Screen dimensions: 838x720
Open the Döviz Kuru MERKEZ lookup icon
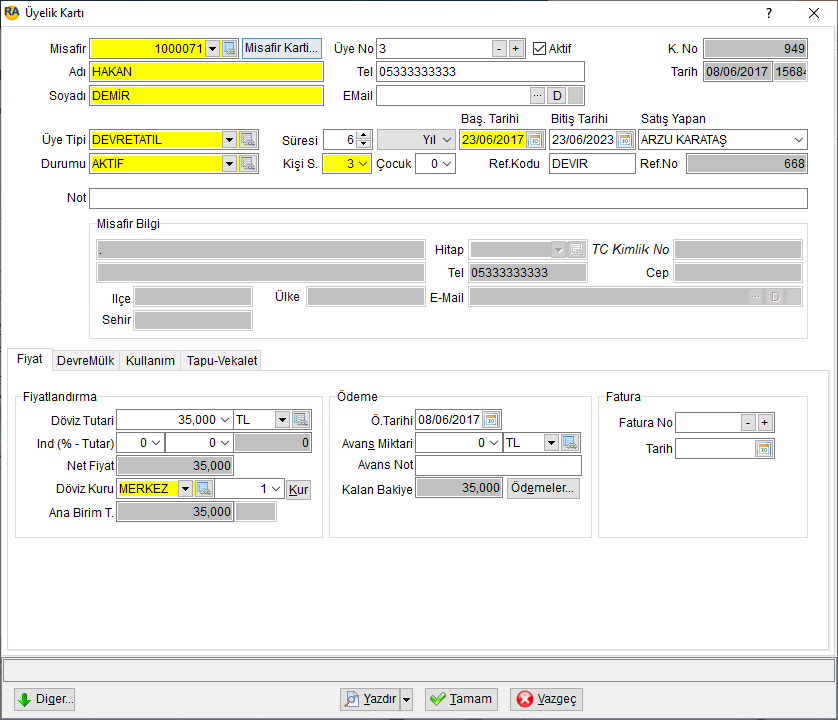(204, 489)
